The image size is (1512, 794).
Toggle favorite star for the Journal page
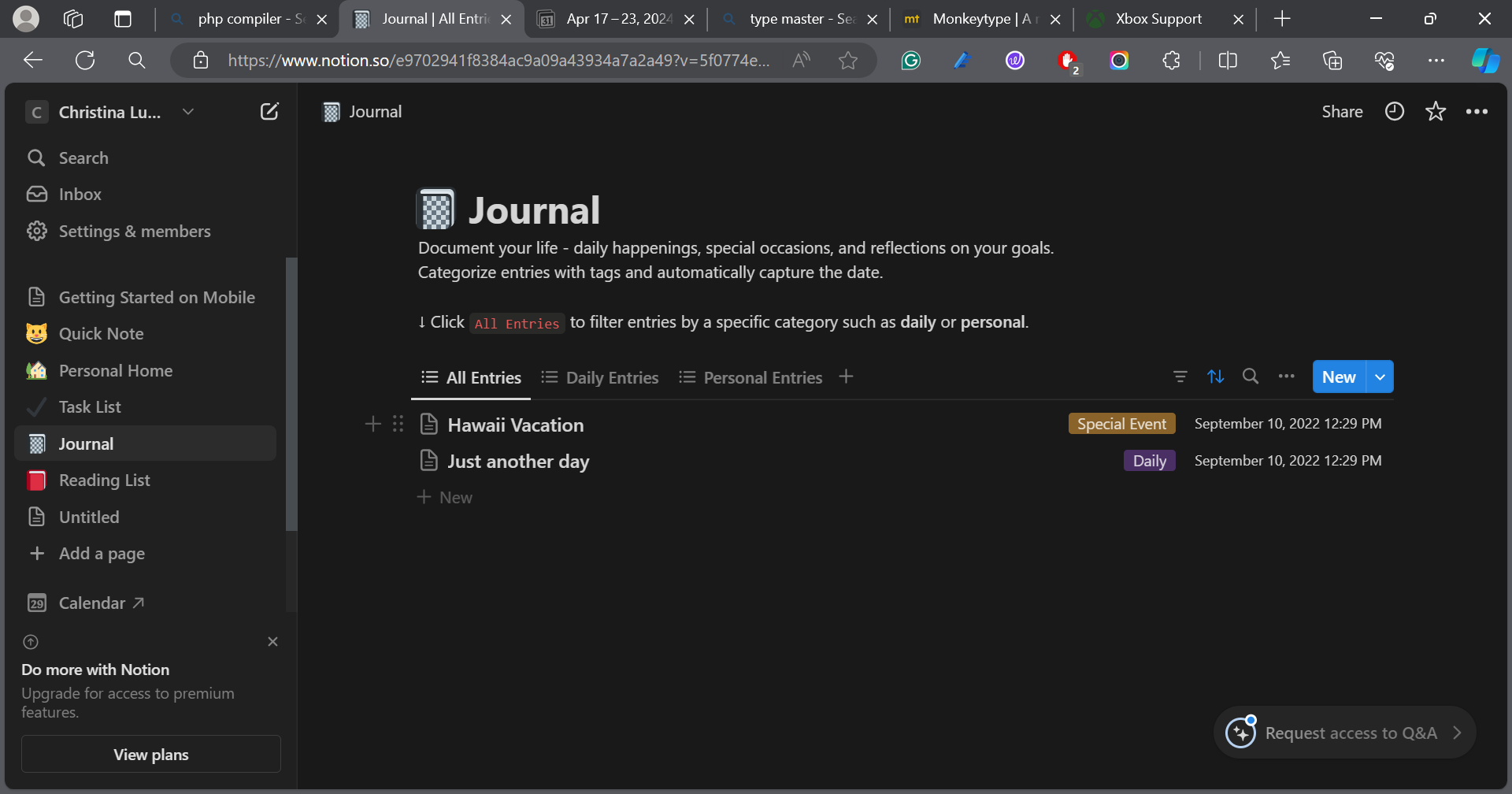point(1435,112)
